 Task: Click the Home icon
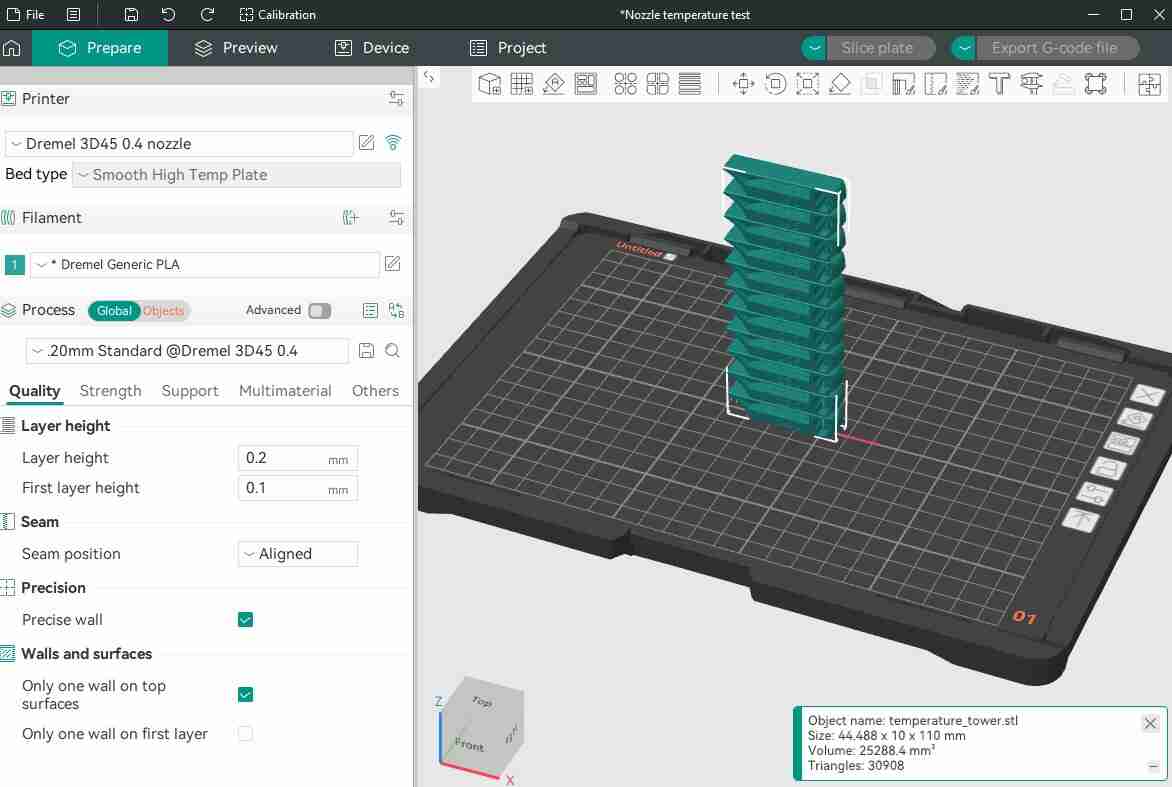click(12, 48)
